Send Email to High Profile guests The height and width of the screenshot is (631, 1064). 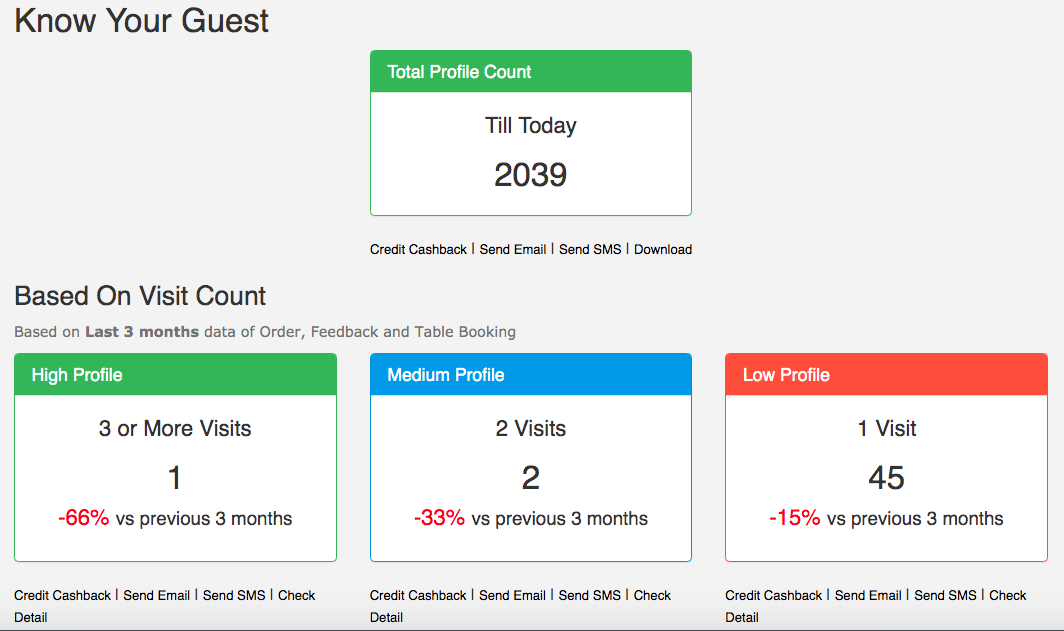pos(157,595)
